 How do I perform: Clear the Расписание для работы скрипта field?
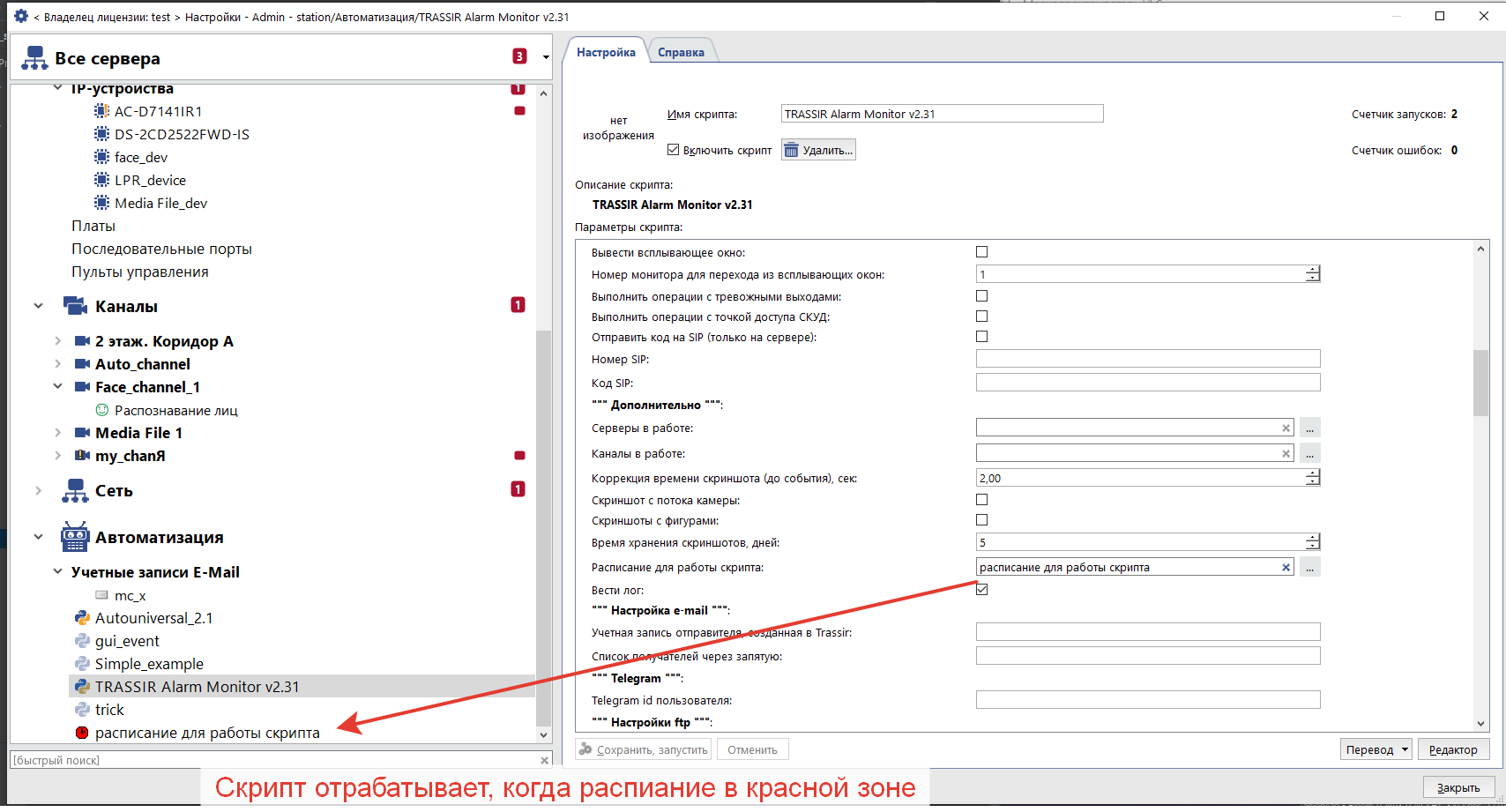tap(1286, 567)
